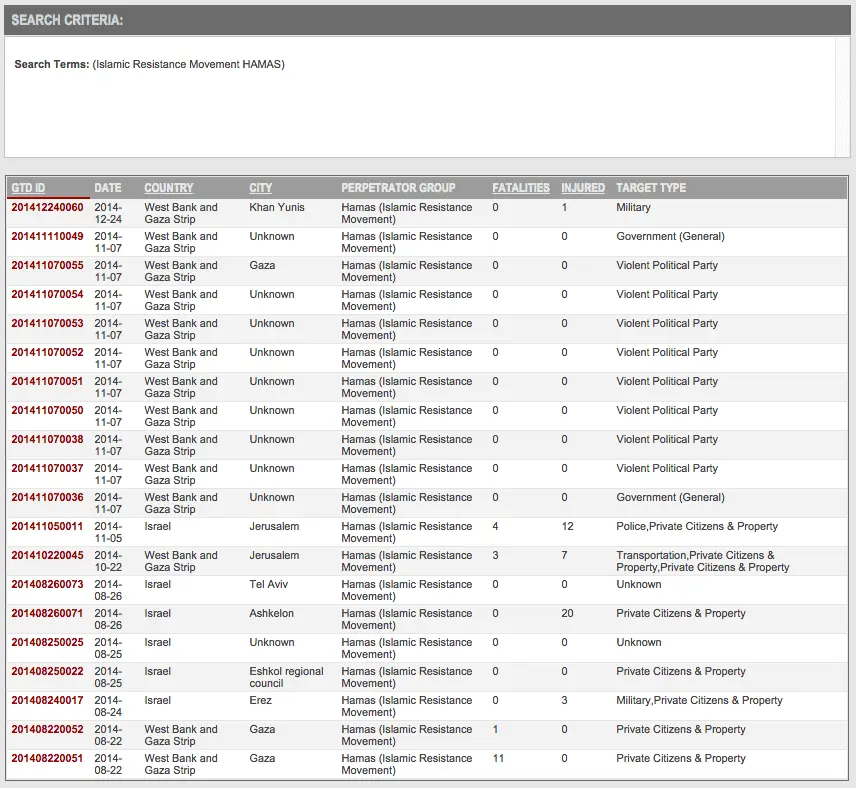
Task: Sort results by Injured column header
Action: click(582, 188)
